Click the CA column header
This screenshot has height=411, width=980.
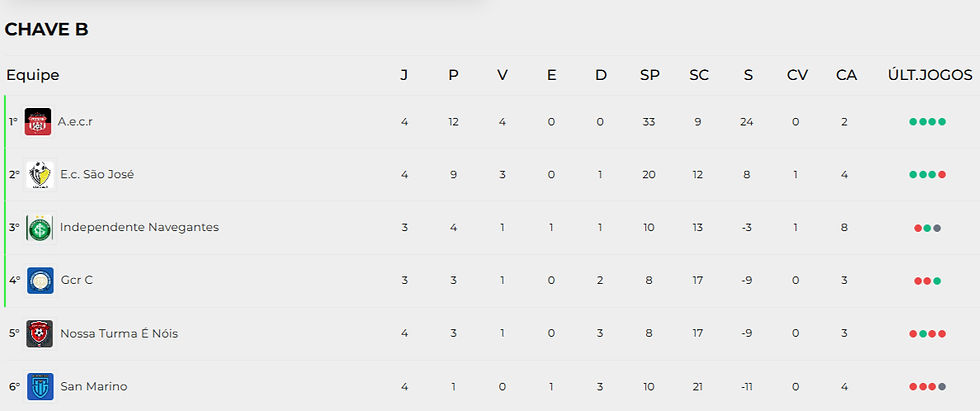click(846, 75)
